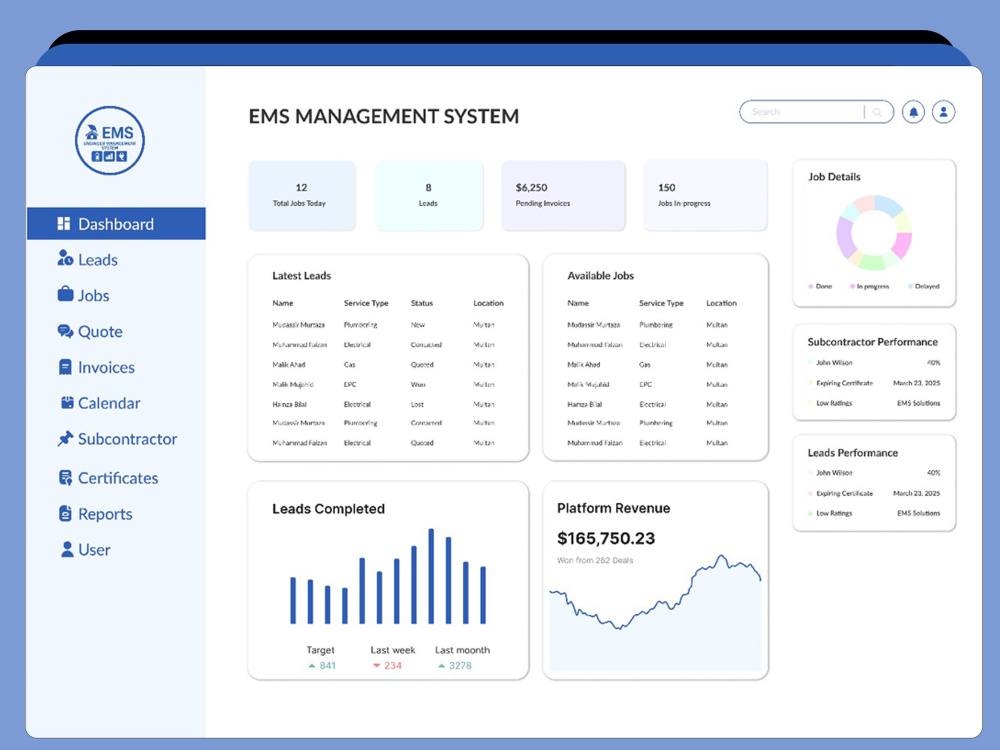Click Service Type header in Available Jobs
The width and height of the screenshot is (1000, 750).
(x=661, y=303)
